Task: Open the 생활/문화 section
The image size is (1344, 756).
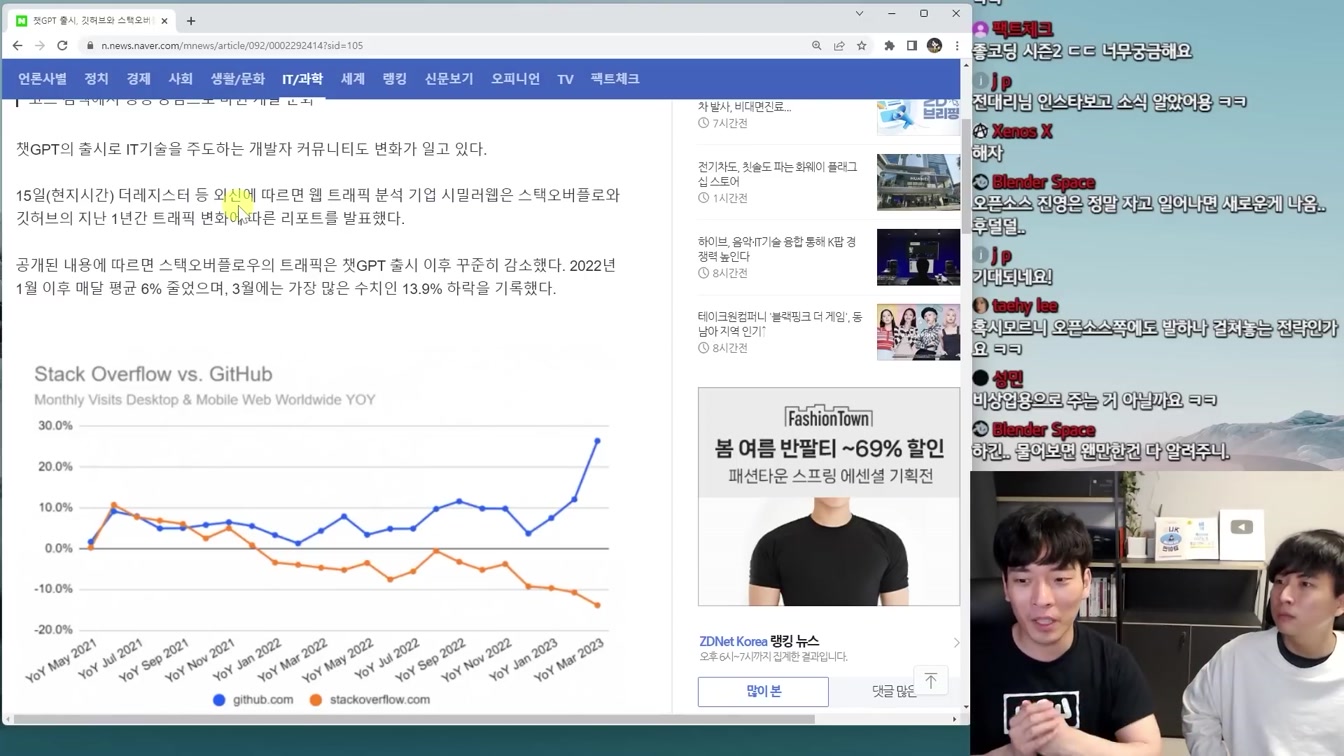Action: pos(237,79)
